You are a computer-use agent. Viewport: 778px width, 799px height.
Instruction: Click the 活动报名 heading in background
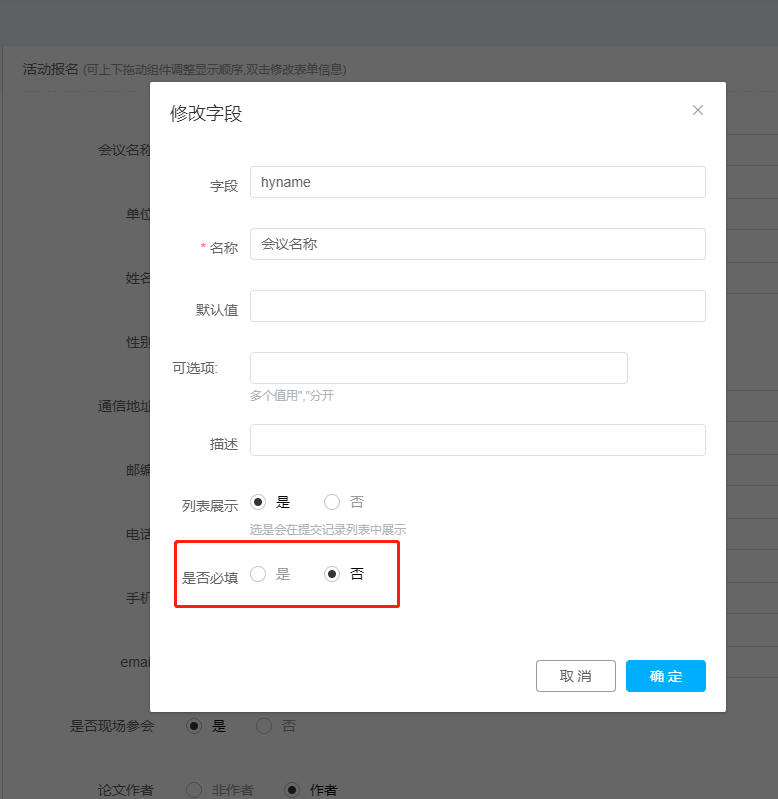(50, 69)
